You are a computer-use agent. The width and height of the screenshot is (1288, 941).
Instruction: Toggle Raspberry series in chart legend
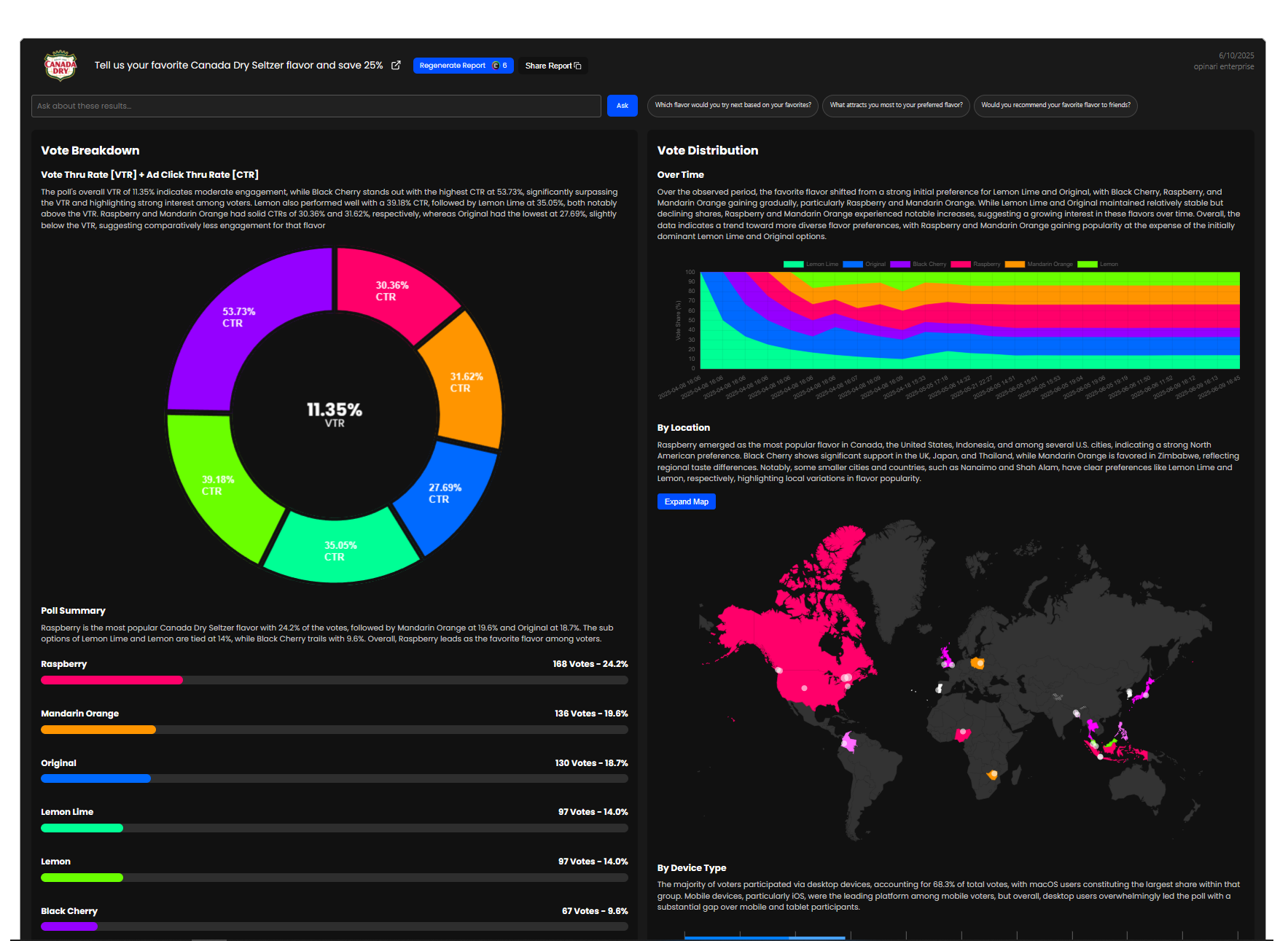click(975, 264)
